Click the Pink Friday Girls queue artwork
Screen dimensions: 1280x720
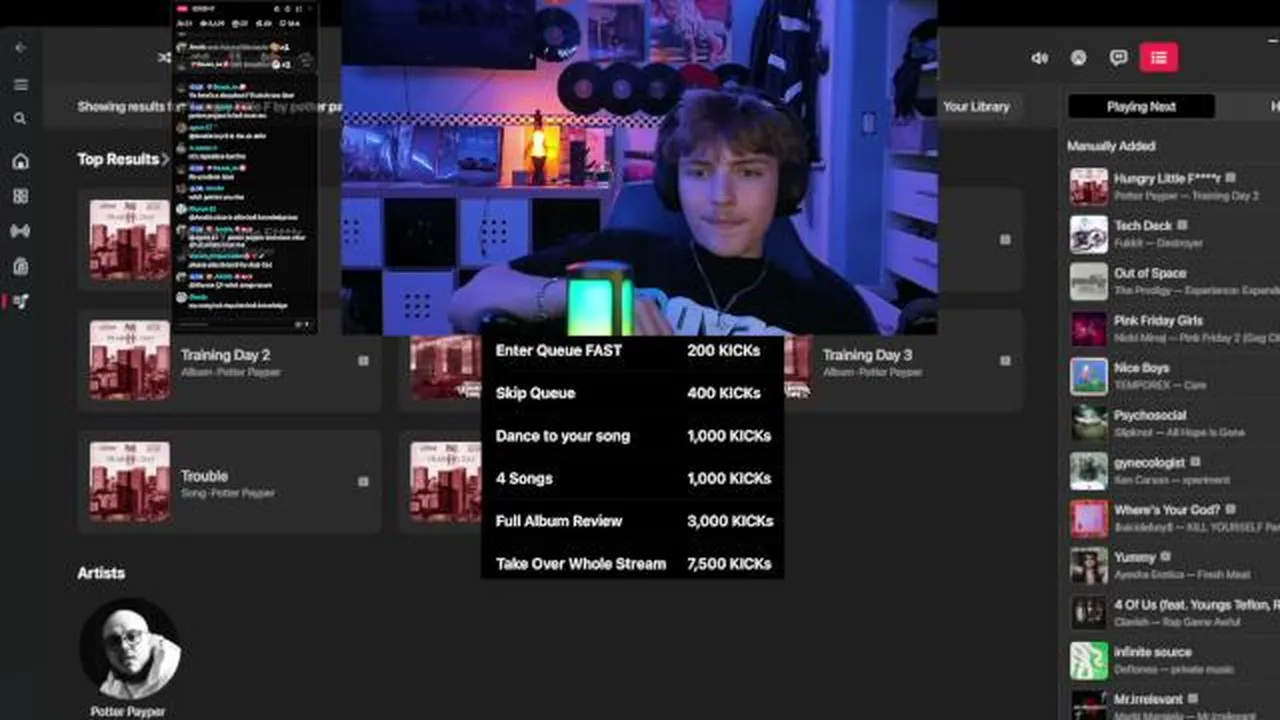pyautogui.click(x=1089, y=329)
